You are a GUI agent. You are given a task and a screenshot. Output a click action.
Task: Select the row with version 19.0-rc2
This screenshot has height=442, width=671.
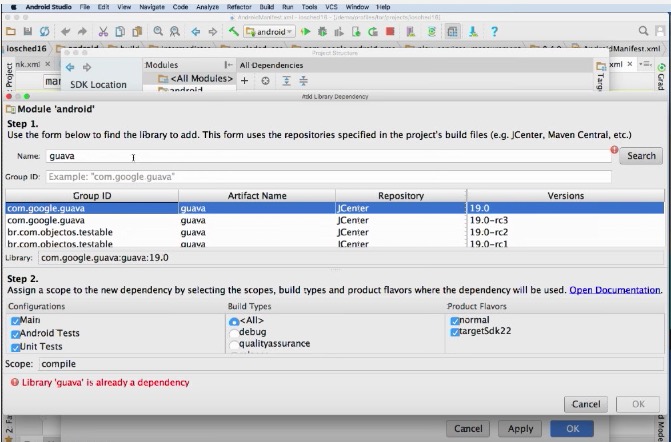(x=335, y=232)
